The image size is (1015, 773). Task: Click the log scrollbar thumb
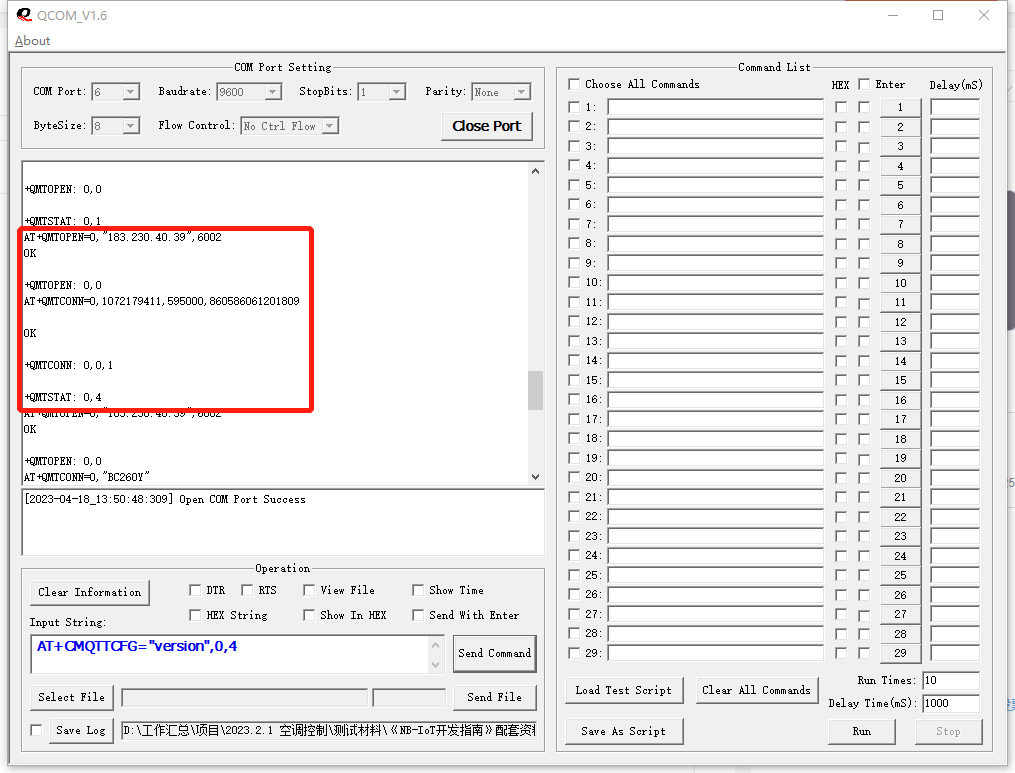tap(535, 390)
